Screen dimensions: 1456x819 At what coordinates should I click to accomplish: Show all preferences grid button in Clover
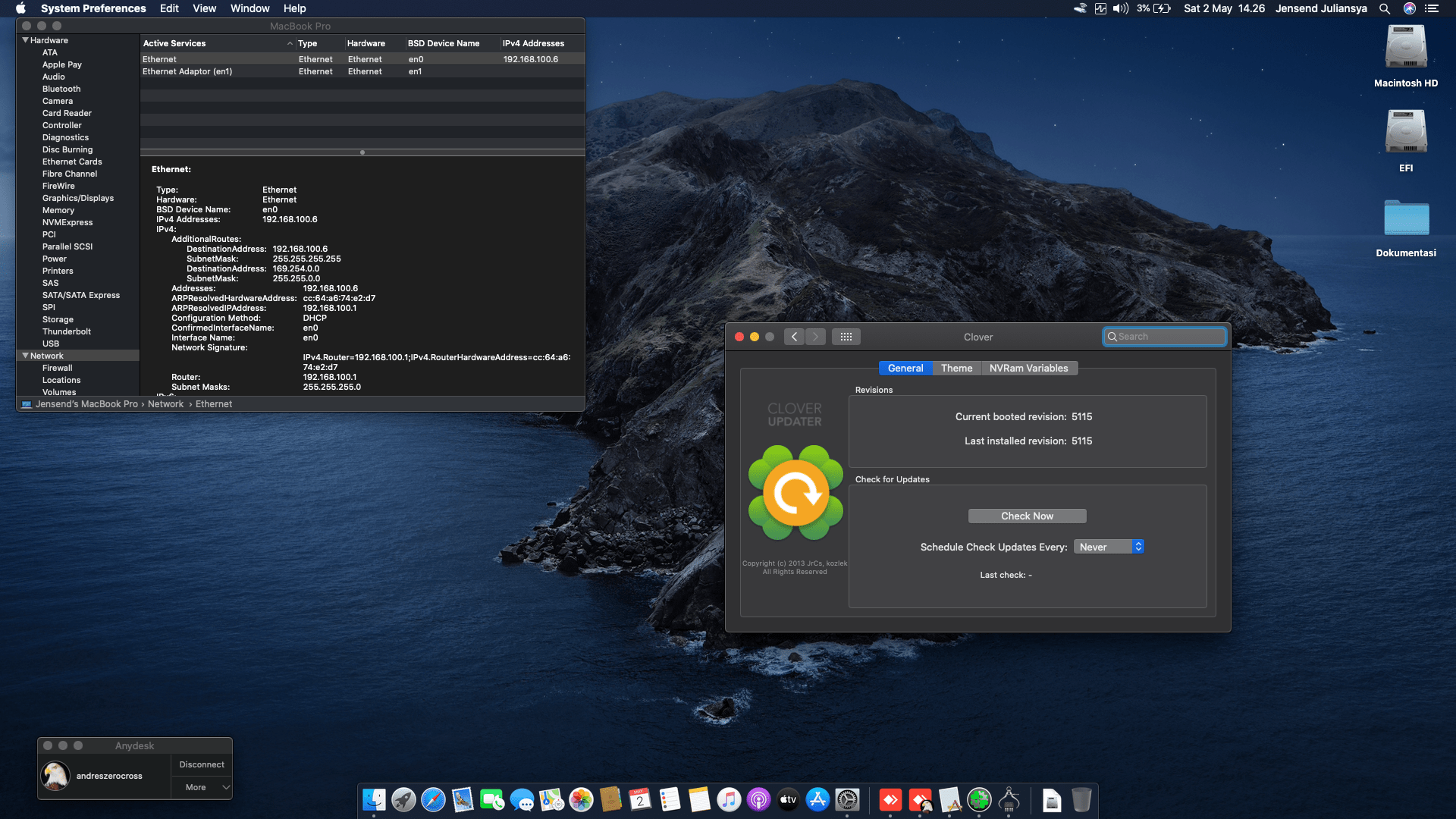[x=846, y=337]
